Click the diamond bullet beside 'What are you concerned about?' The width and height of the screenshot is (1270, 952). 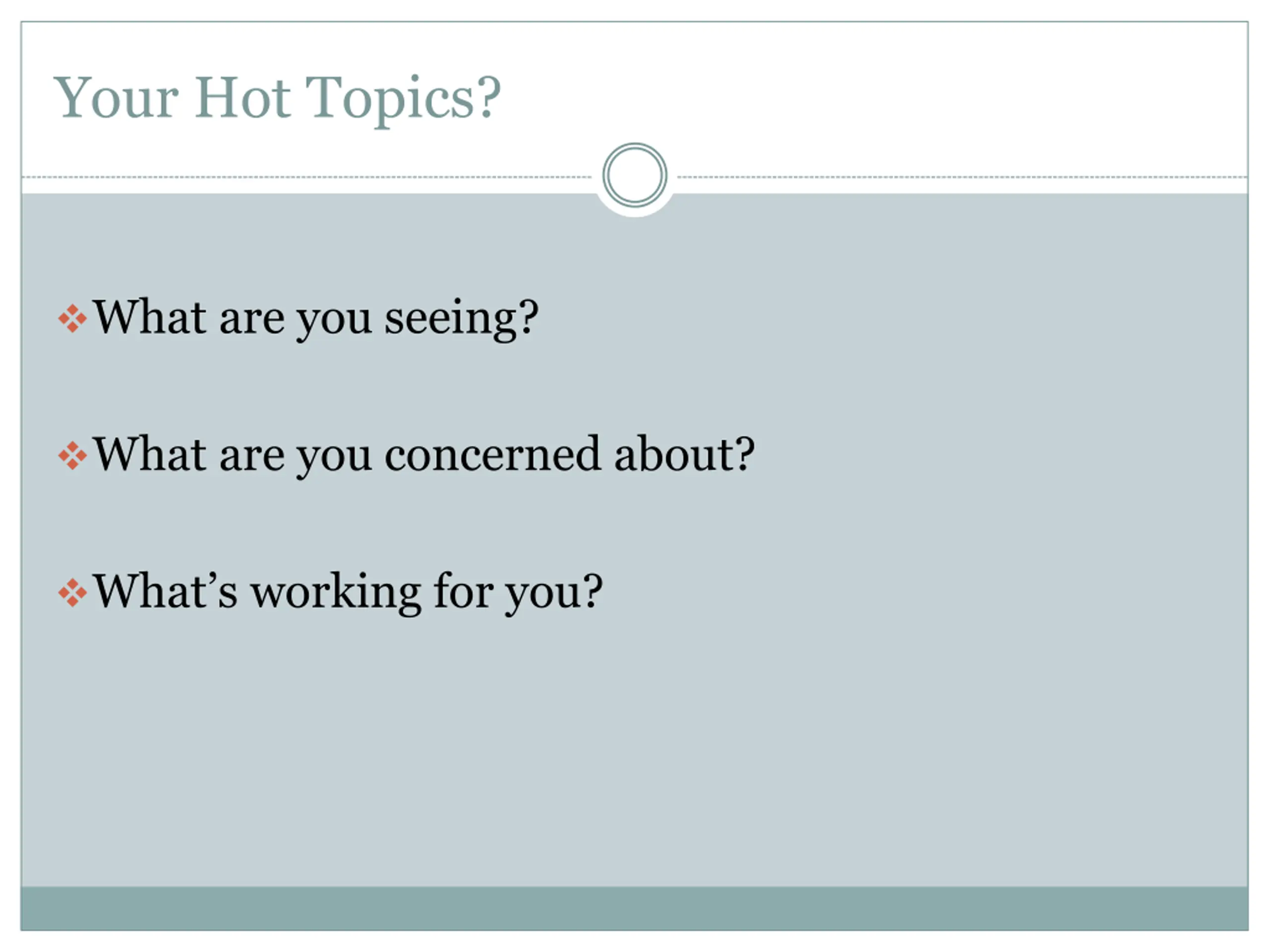click(x=72, y=456)
